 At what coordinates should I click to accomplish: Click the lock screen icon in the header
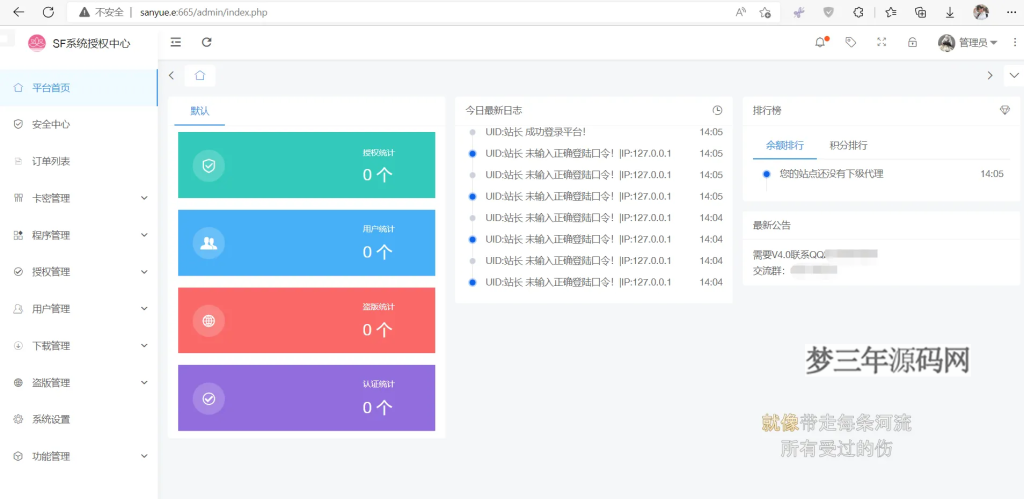(912, 42)
